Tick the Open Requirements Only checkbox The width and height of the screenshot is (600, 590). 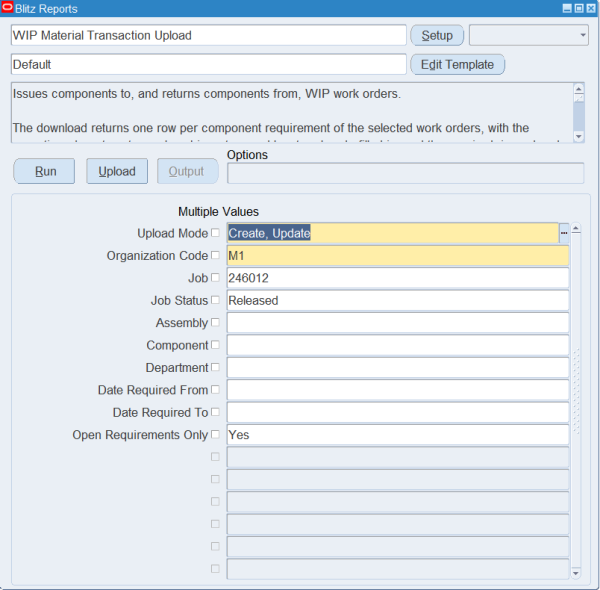tap(215, 434)
